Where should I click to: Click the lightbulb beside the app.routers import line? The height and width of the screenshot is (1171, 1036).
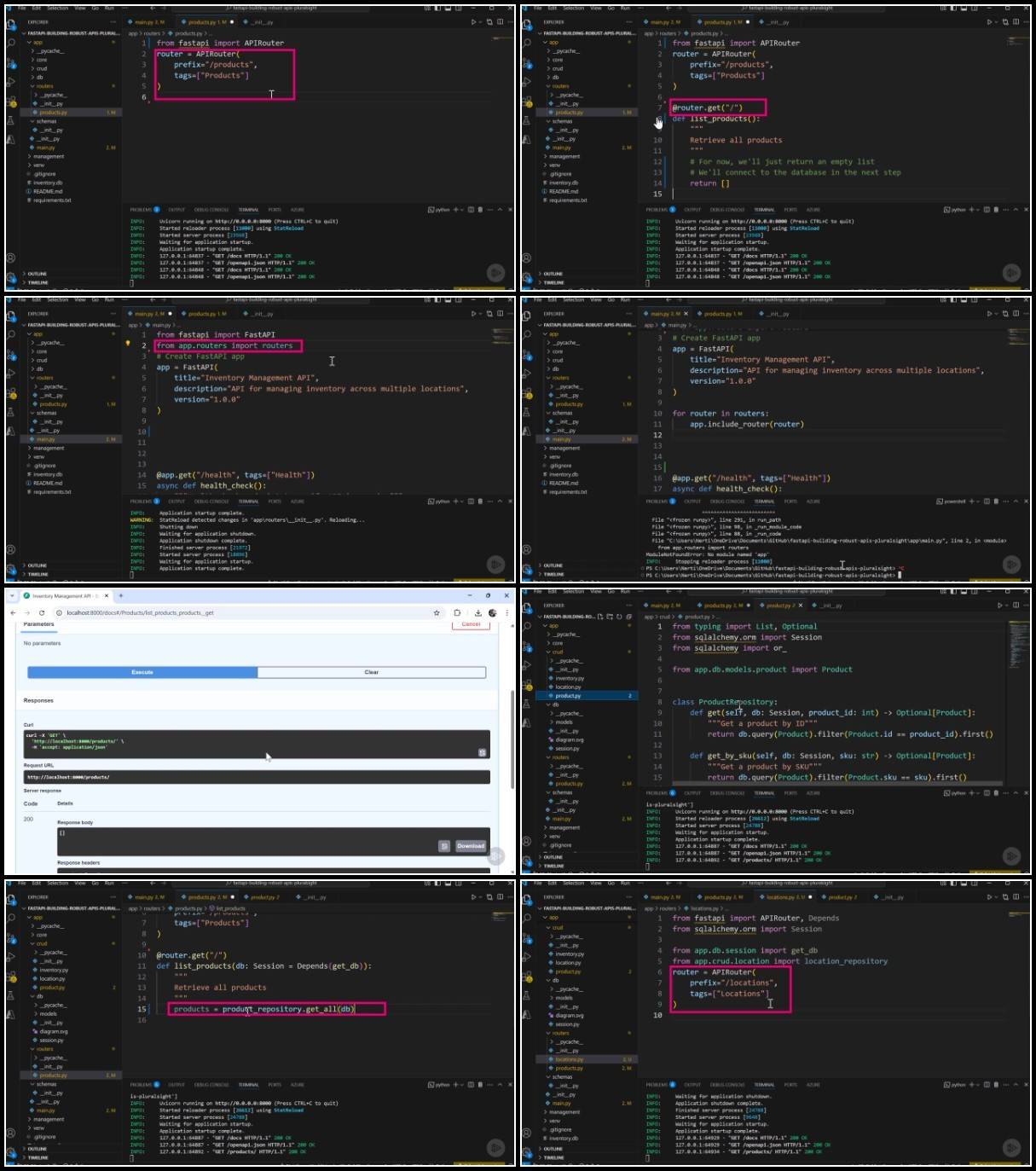tap(128, 344)
